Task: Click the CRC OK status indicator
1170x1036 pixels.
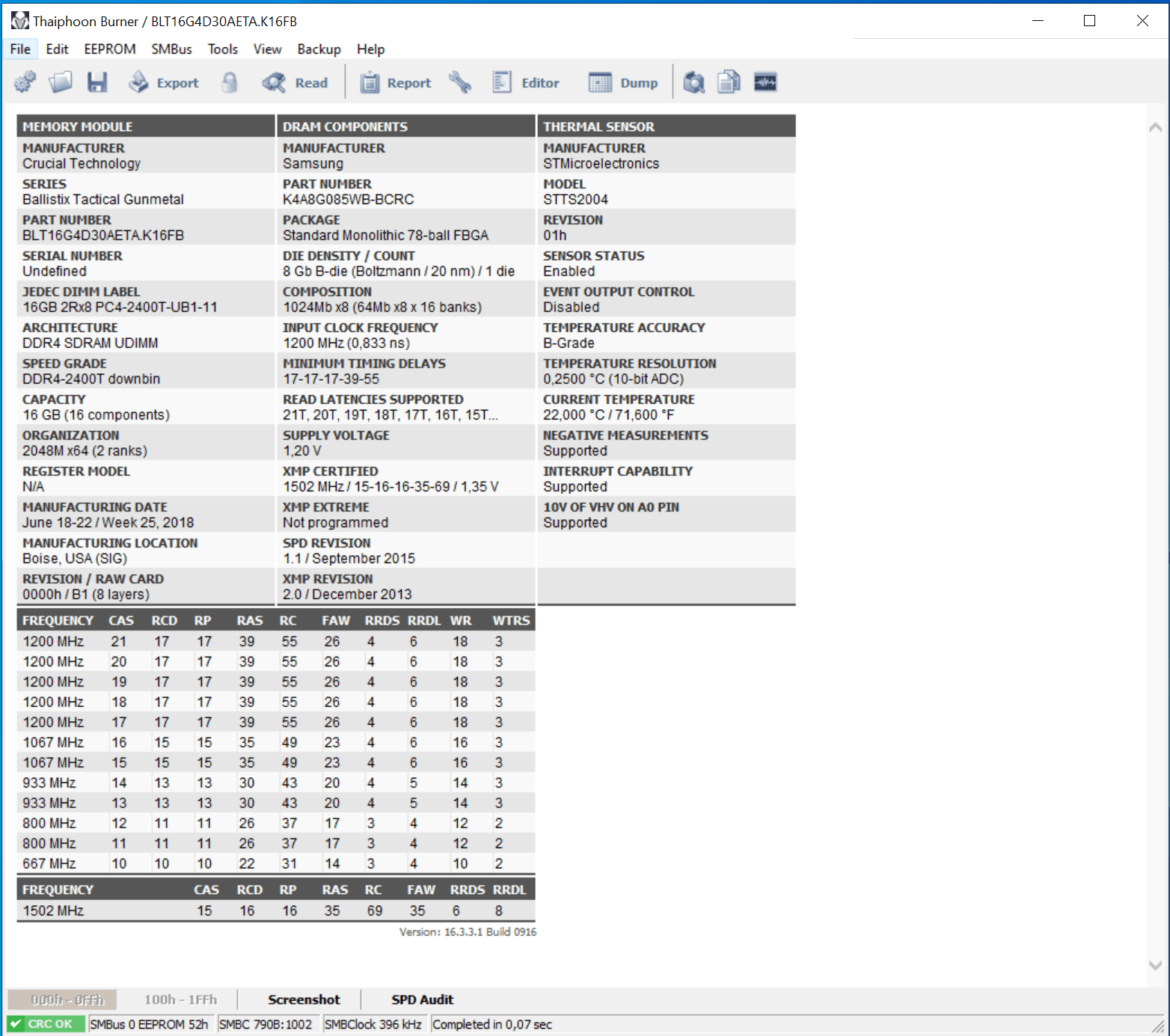Action: coord(46,1024)
